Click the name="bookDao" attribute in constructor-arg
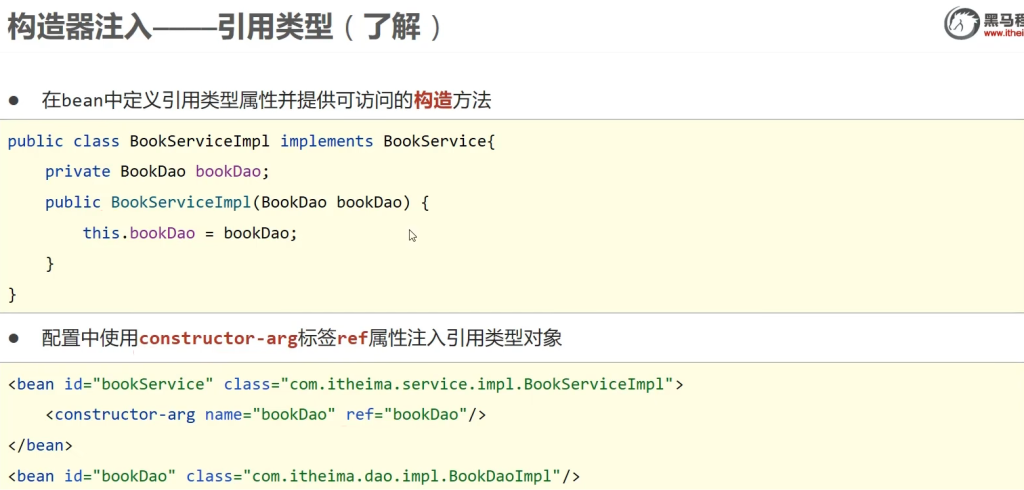1024x490 pixels. [270, 414]
